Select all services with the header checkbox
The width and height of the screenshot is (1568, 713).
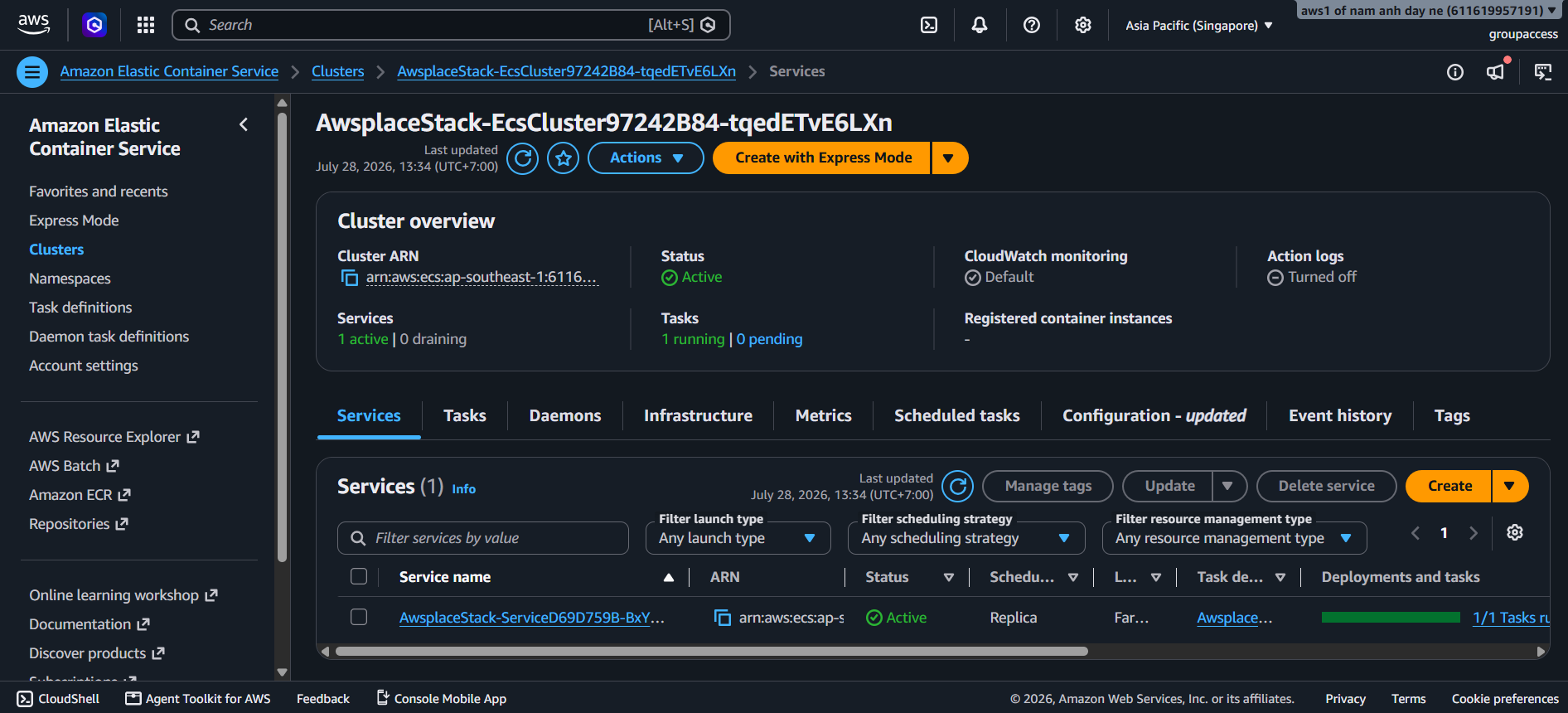point(359,576)
